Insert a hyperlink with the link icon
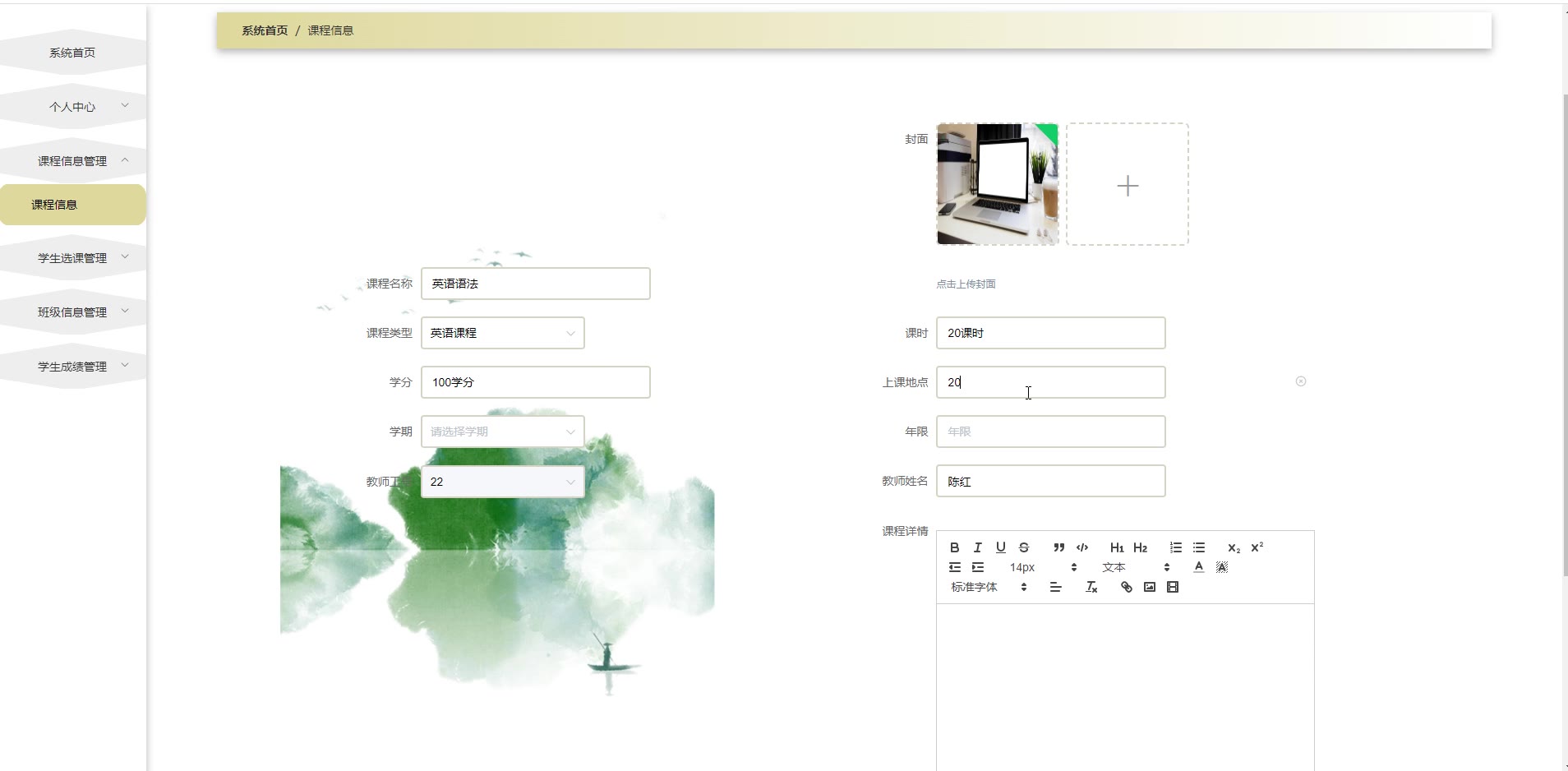 pos(1127,587)
